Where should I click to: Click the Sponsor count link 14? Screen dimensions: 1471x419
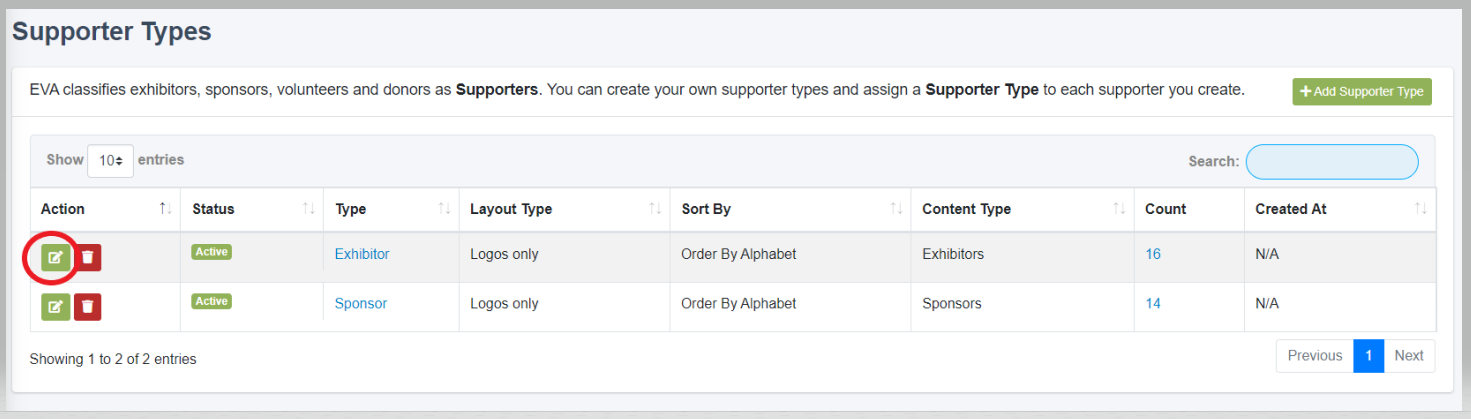coord(1153,303)
